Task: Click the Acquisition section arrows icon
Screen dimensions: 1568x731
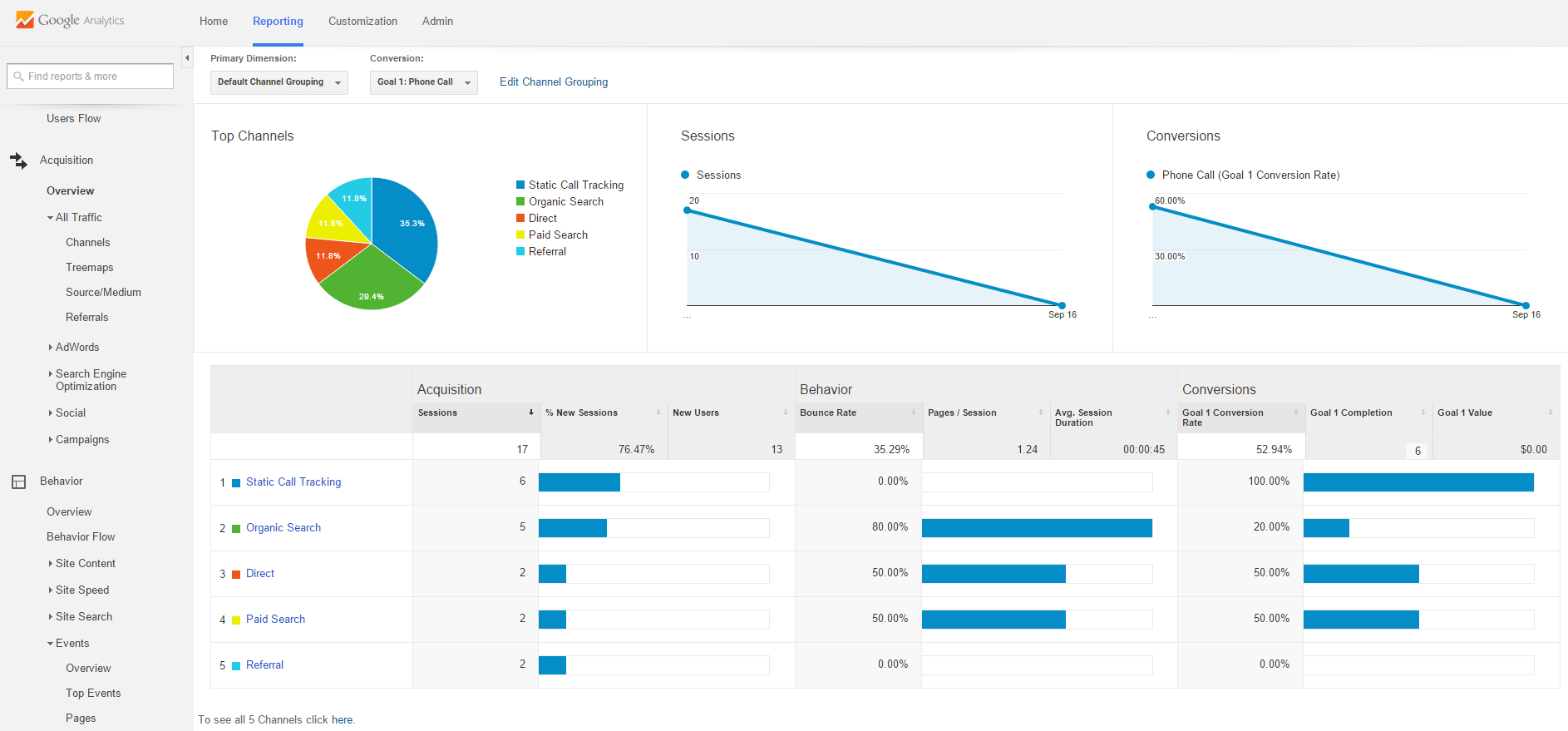Action: (18, 160)
